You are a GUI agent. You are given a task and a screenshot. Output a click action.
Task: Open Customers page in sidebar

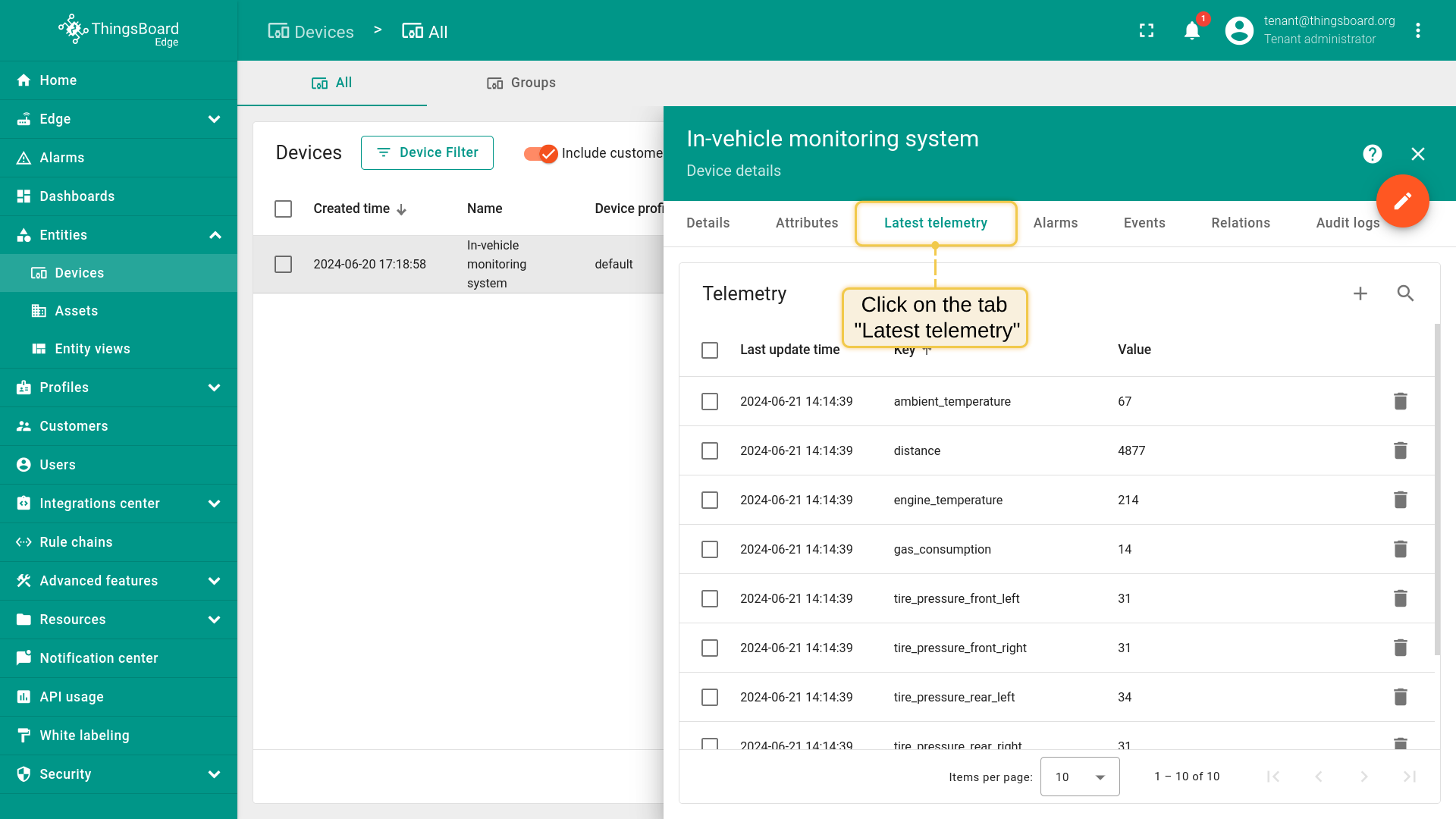coord(118,426)
